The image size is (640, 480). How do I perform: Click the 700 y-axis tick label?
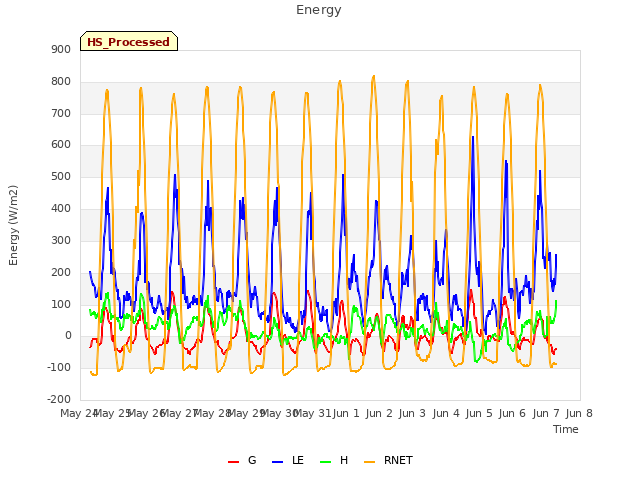[x=61, y=113]
